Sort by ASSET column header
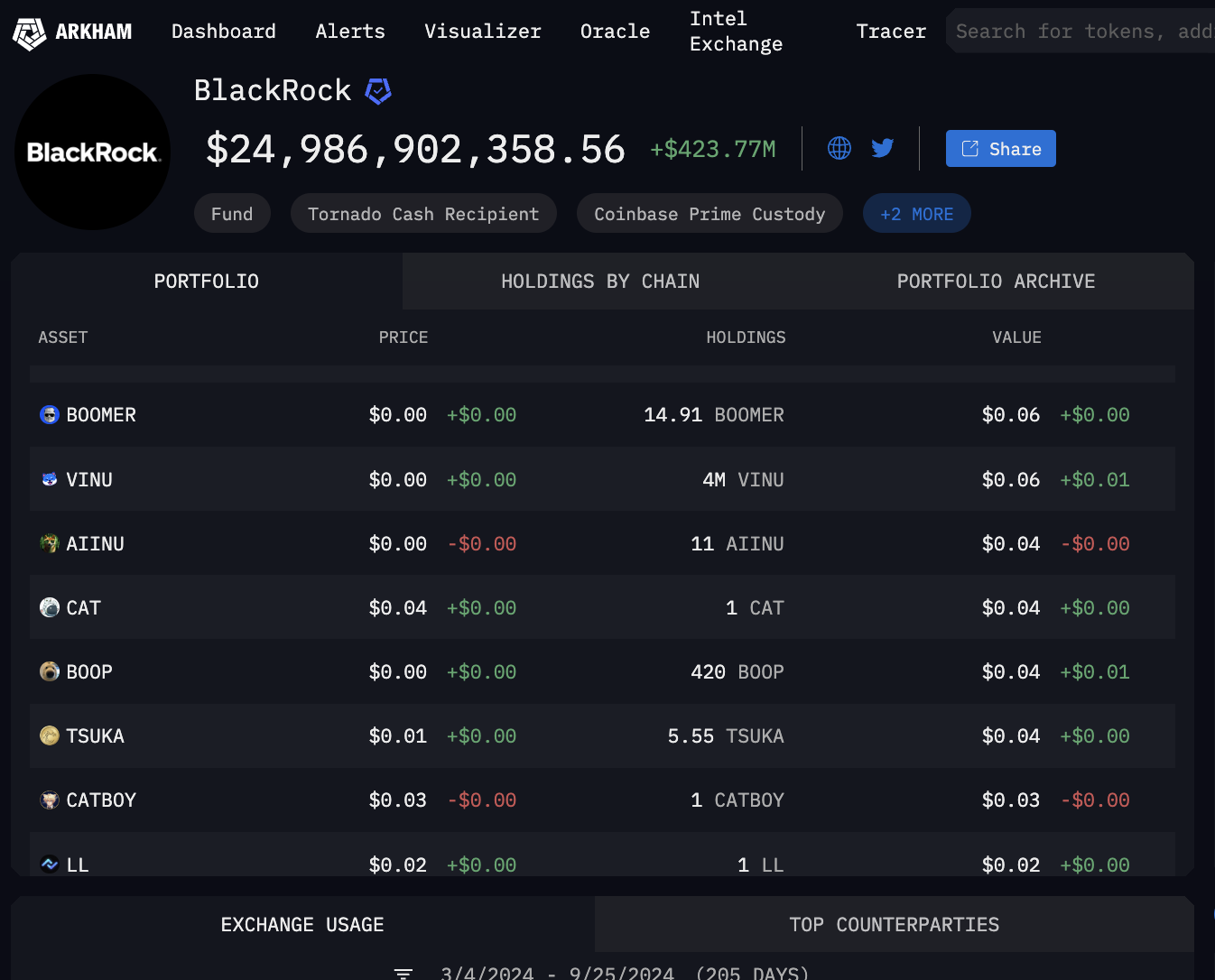 tap(63, 337)
